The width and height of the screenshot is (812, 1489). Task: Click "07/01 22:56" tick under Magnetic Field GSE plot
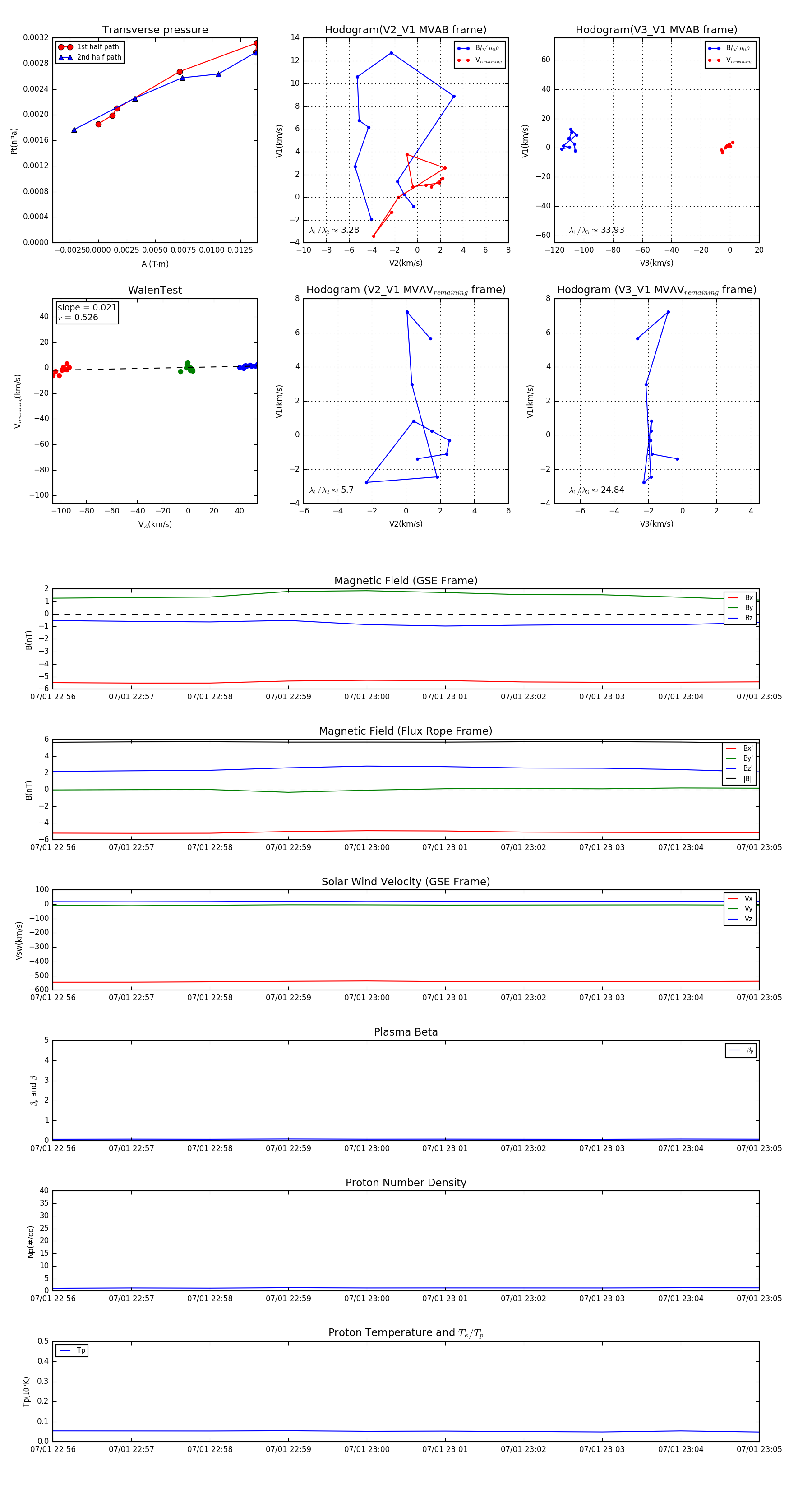53,697
